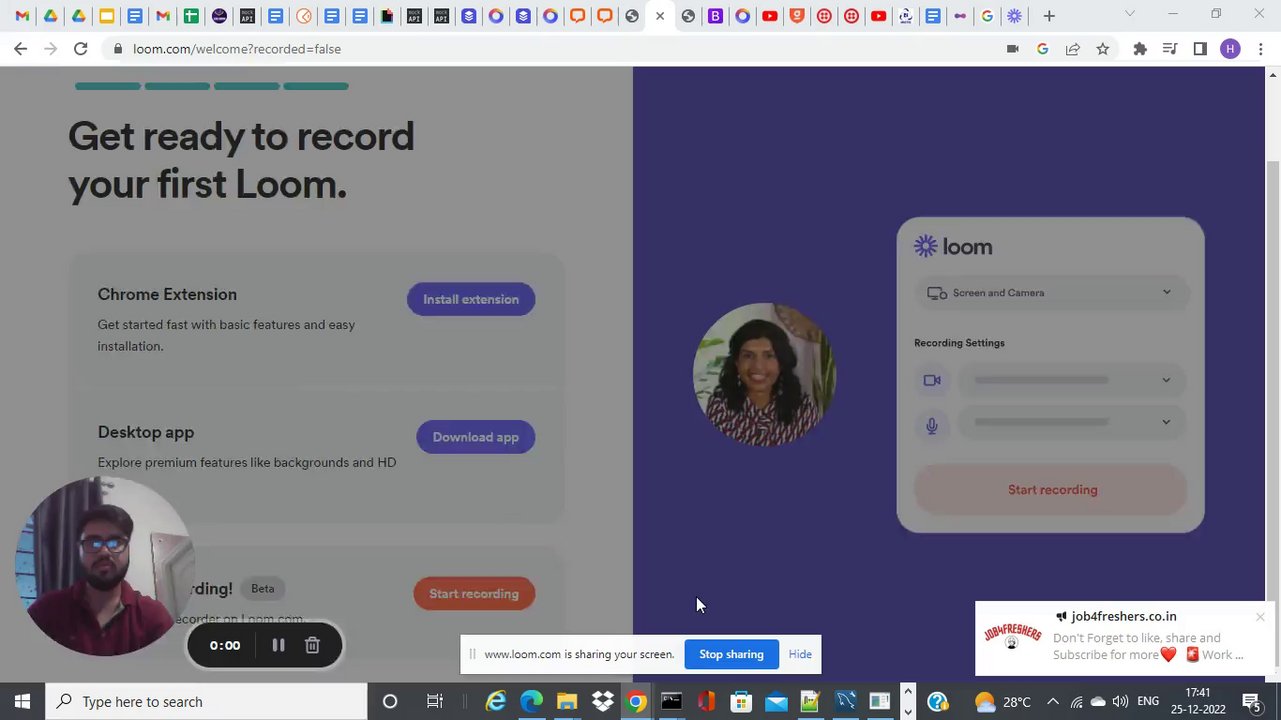The image size is (1281, 720).
Task: Open Windows notification center
Action: pos(1251,702)
